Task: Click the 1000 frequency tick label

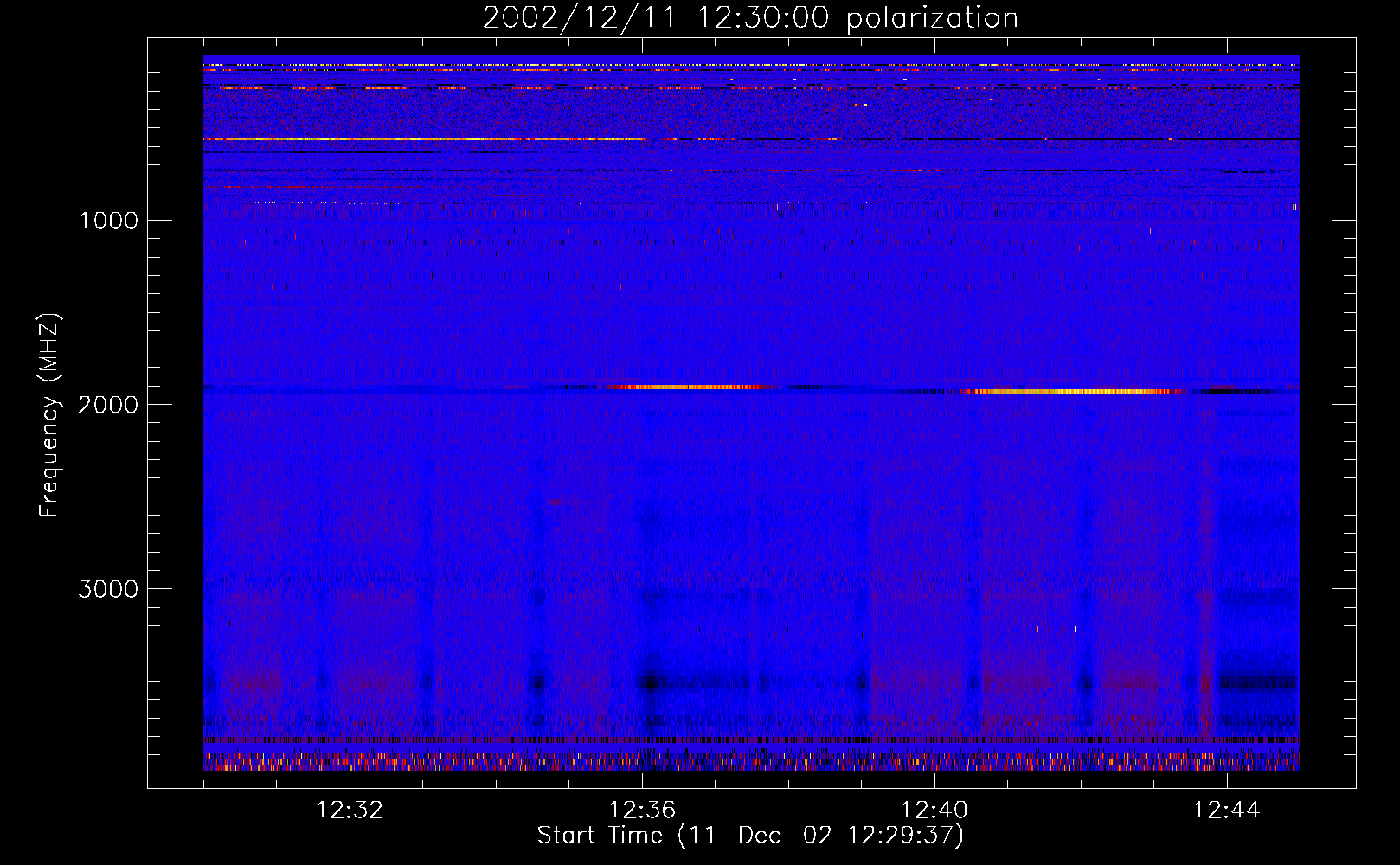Action: 108,221
